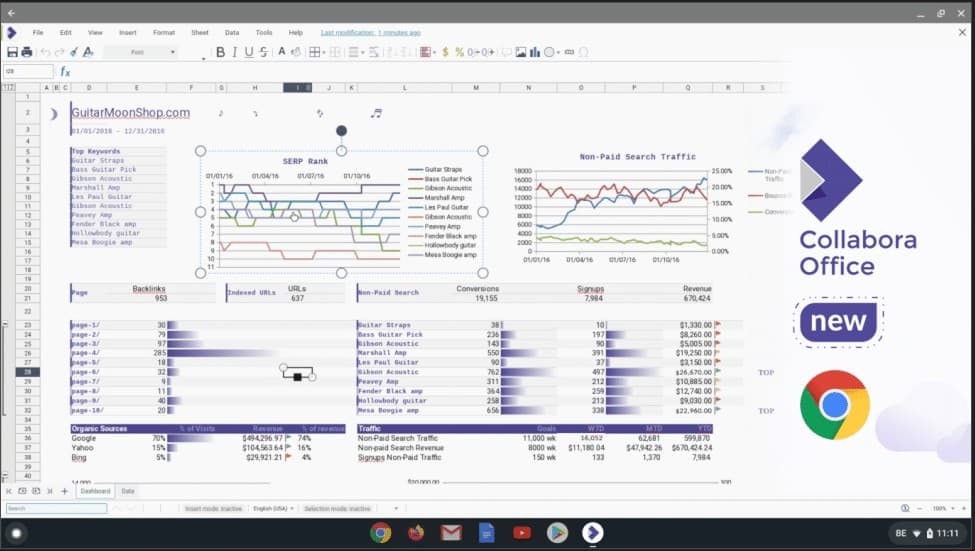This screenshot has height=551, width=975.
Task: Undo the last action
Action: coord(45,52)
